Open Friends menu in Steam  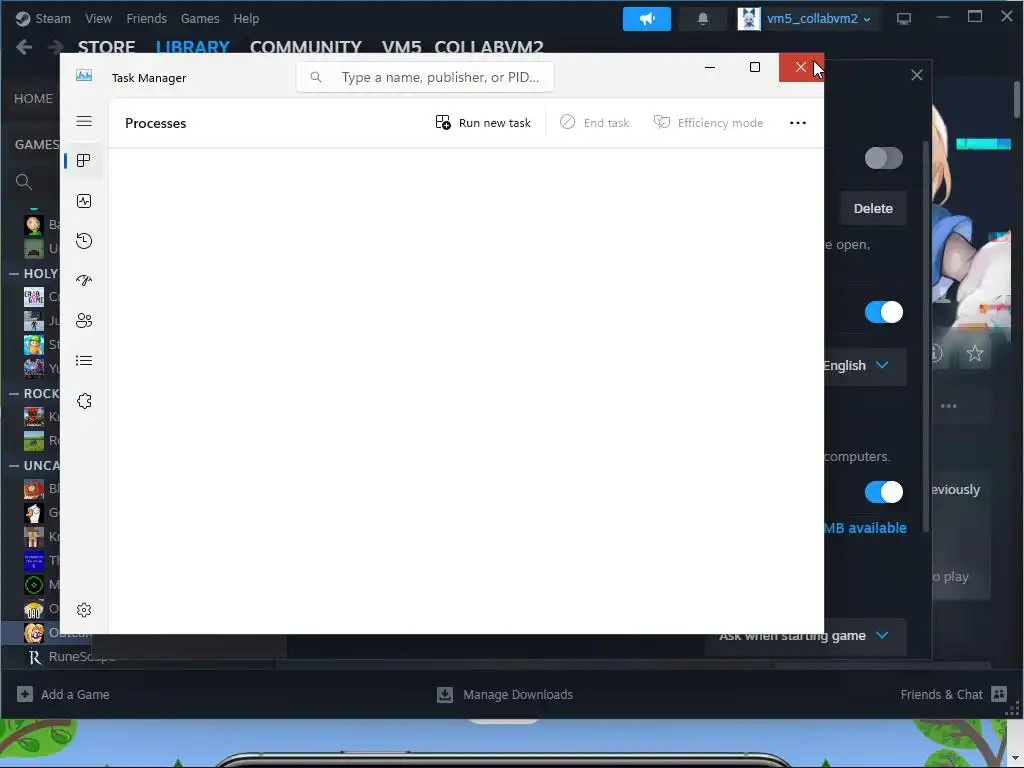pos(146,18)
